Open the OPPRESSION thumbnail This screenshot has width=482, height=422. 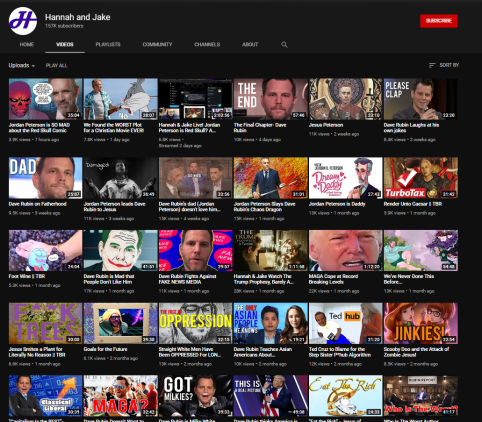click(195, 323)
